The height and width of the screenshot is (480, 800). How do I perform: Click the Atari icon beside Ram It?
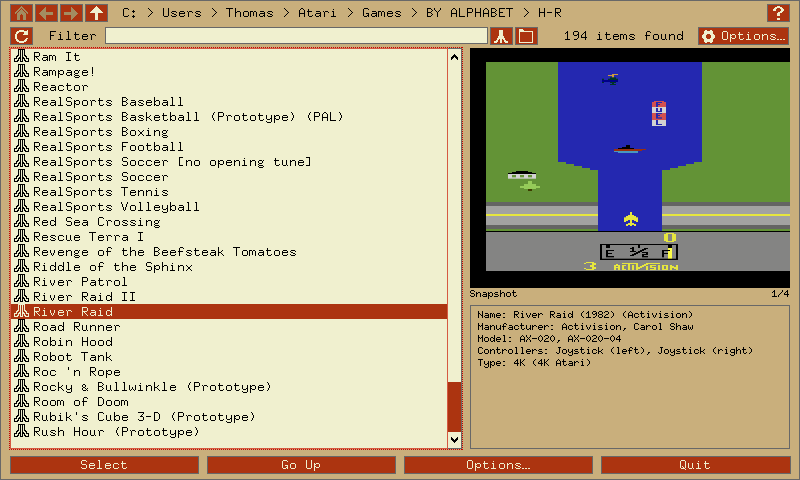(x=21, y=57)
